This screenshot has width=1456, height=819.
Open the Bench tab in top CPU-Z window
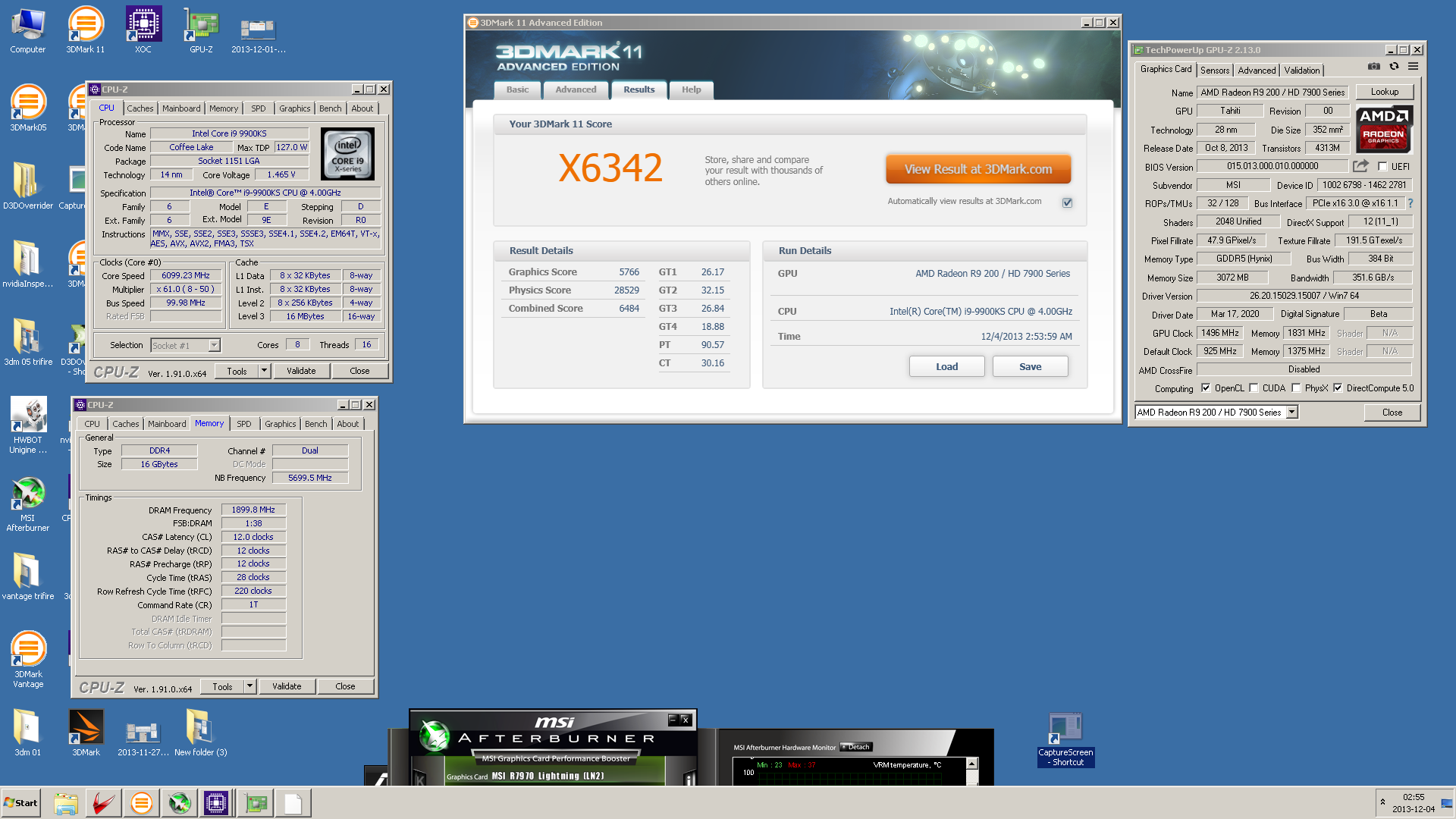click(331, 108)
